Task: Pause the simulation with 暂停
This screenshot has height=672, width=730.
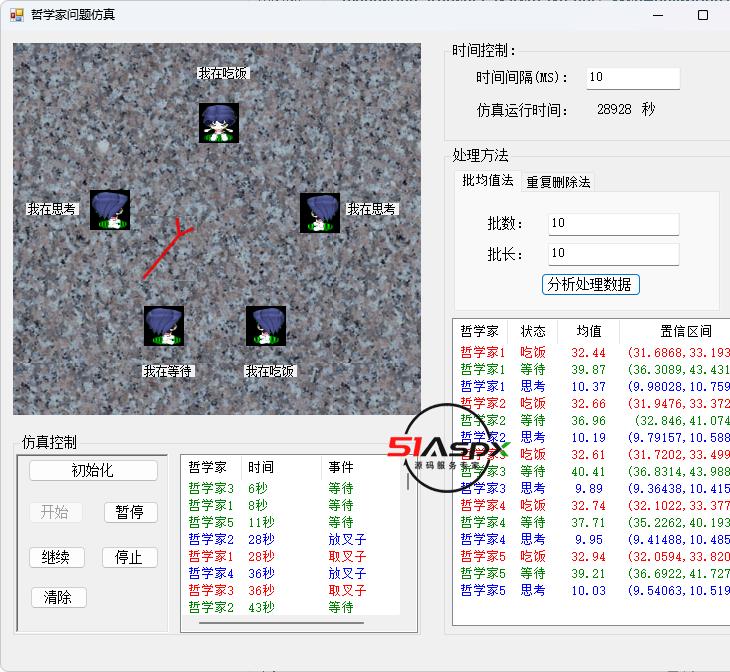Action: pyautogui.click(x=130, y=512)
